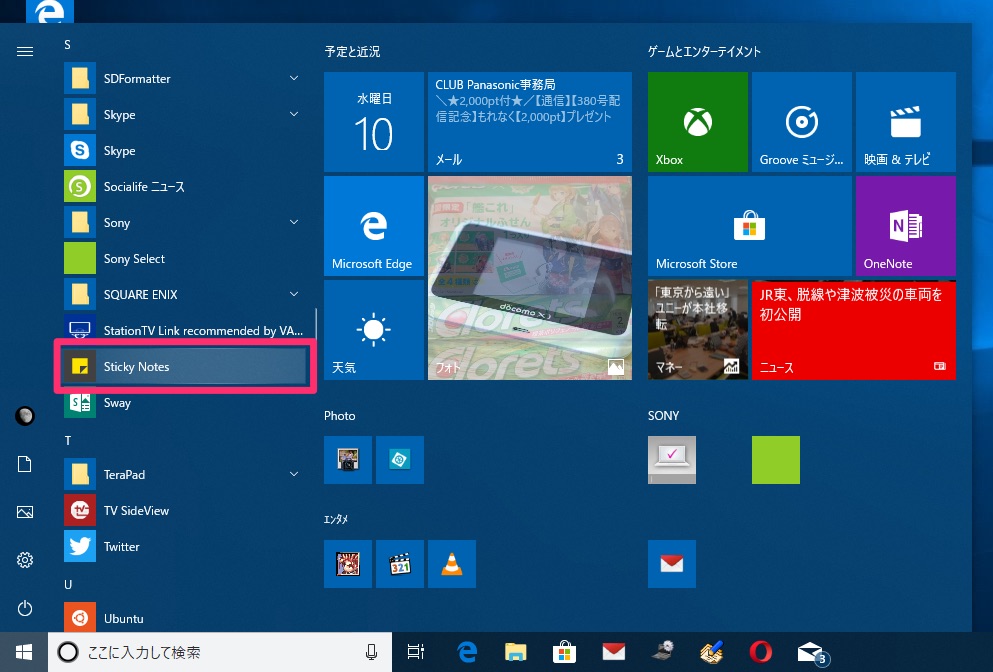Launch TV SideView app
This screenshot has width=993, height=672.
(x=186, y=510)
